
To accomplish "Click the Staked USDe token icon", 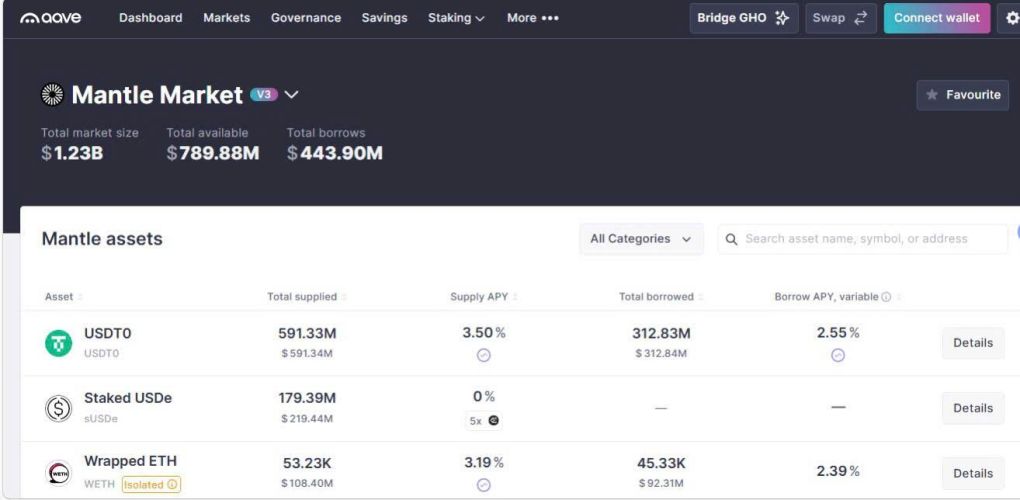I will 59,408.
